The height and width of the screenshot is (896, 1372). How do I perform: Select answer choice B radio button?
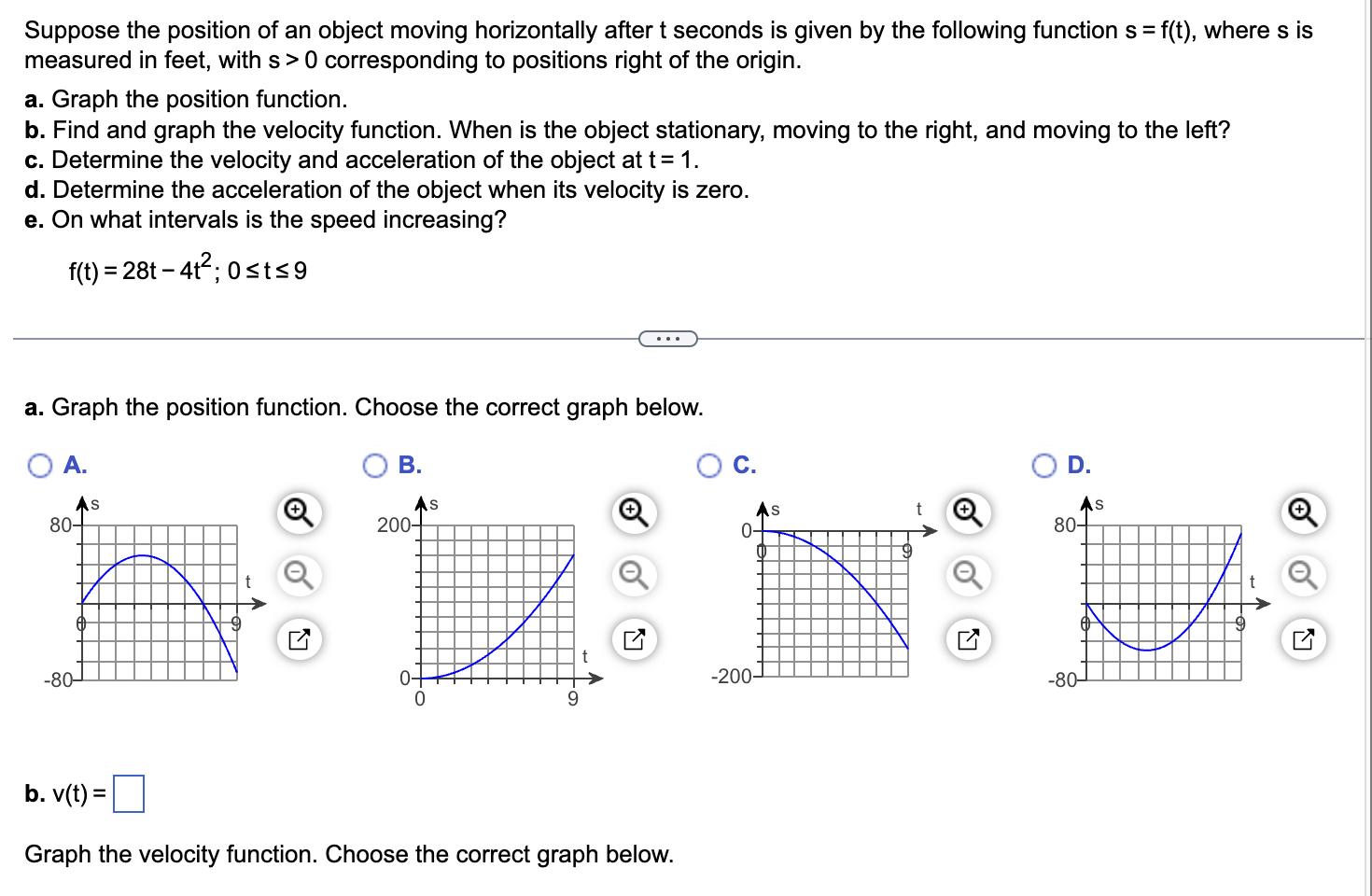374,465
